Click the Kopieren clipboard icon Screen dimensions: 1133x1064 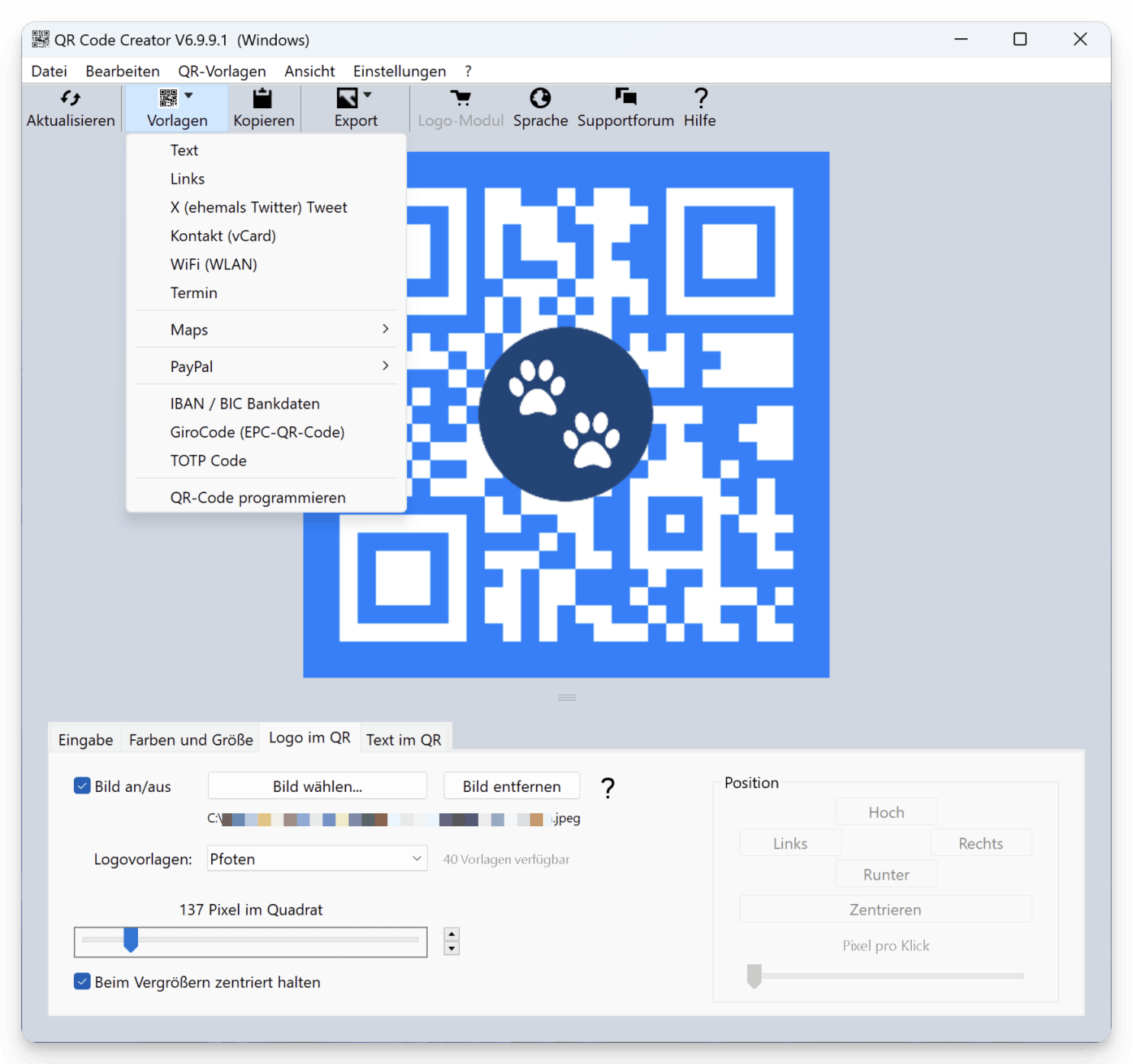point(263,98)
